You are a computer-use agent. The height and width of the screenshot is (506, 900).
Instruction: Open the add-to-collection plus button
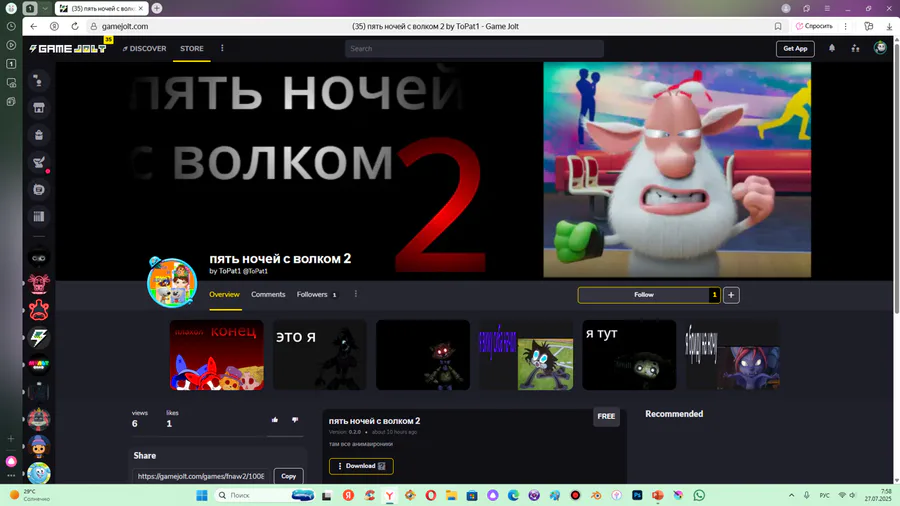click(x=731, y=295)
